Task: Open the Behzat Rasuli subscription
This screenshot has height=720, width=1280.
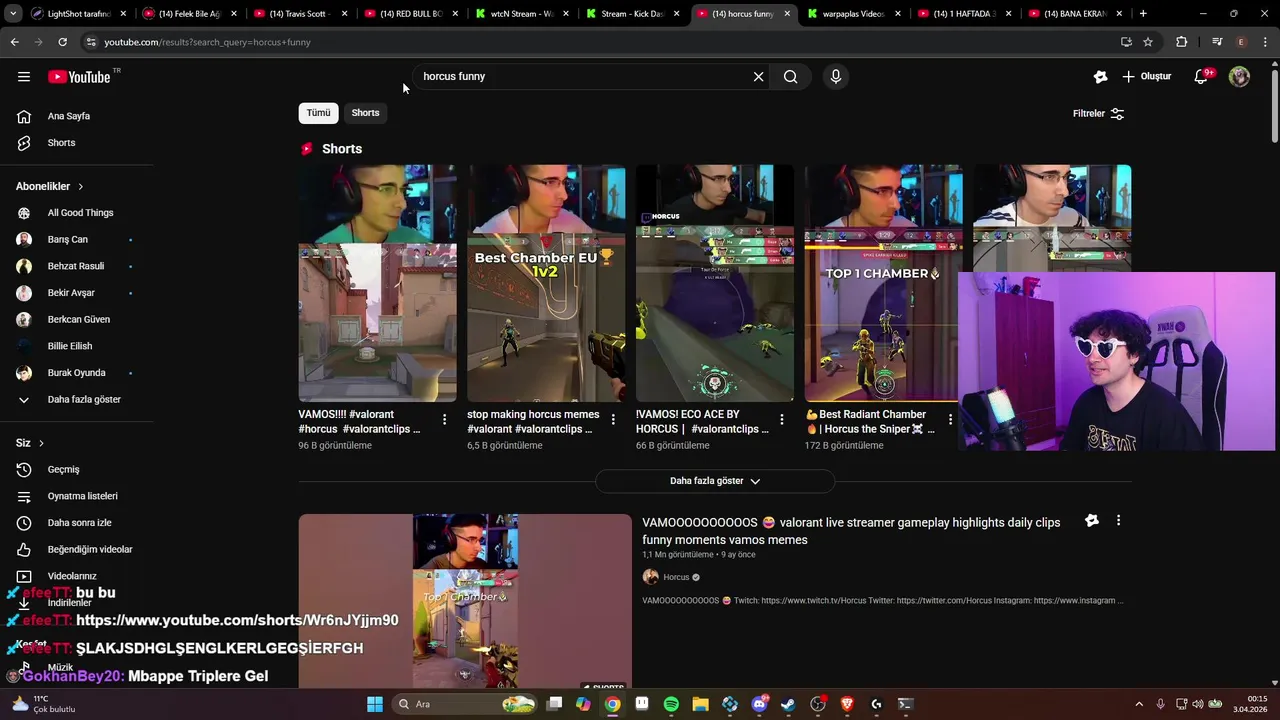Action: [x=77, y=266]
